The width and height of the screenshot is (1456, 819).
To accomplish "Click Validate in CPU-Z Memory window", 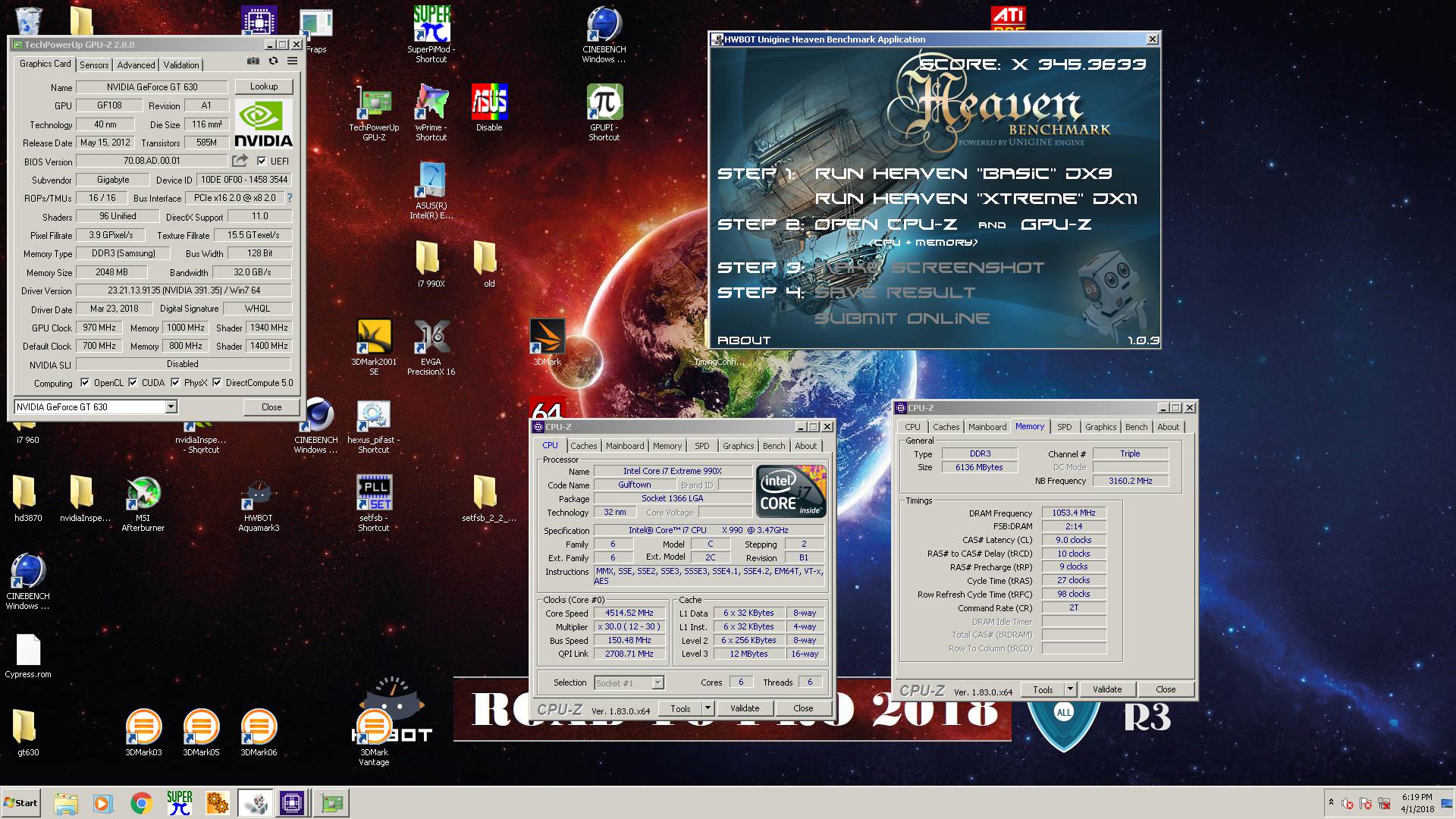I will [x=1107, y=689].
